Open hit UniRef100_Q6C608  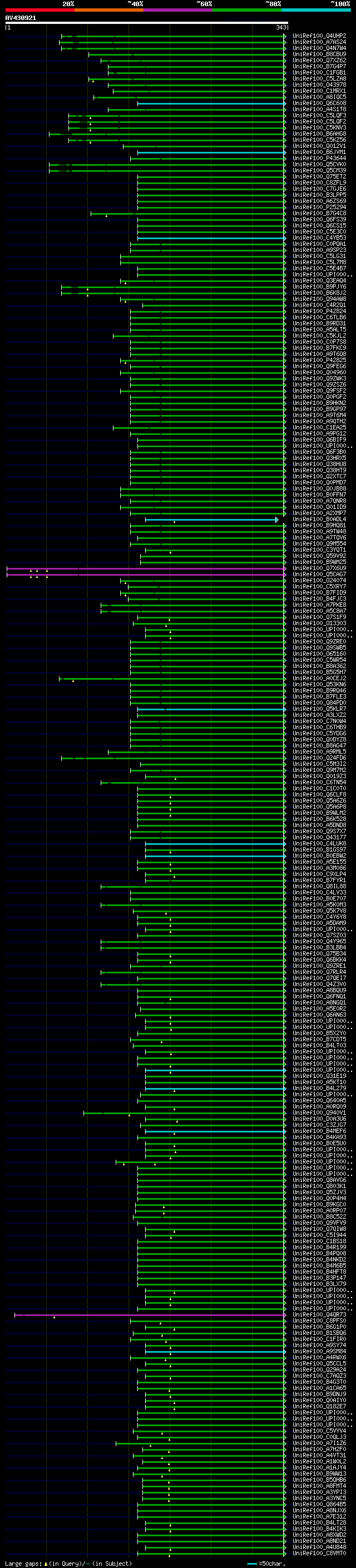pyautogui.click(x=319, y=103)
